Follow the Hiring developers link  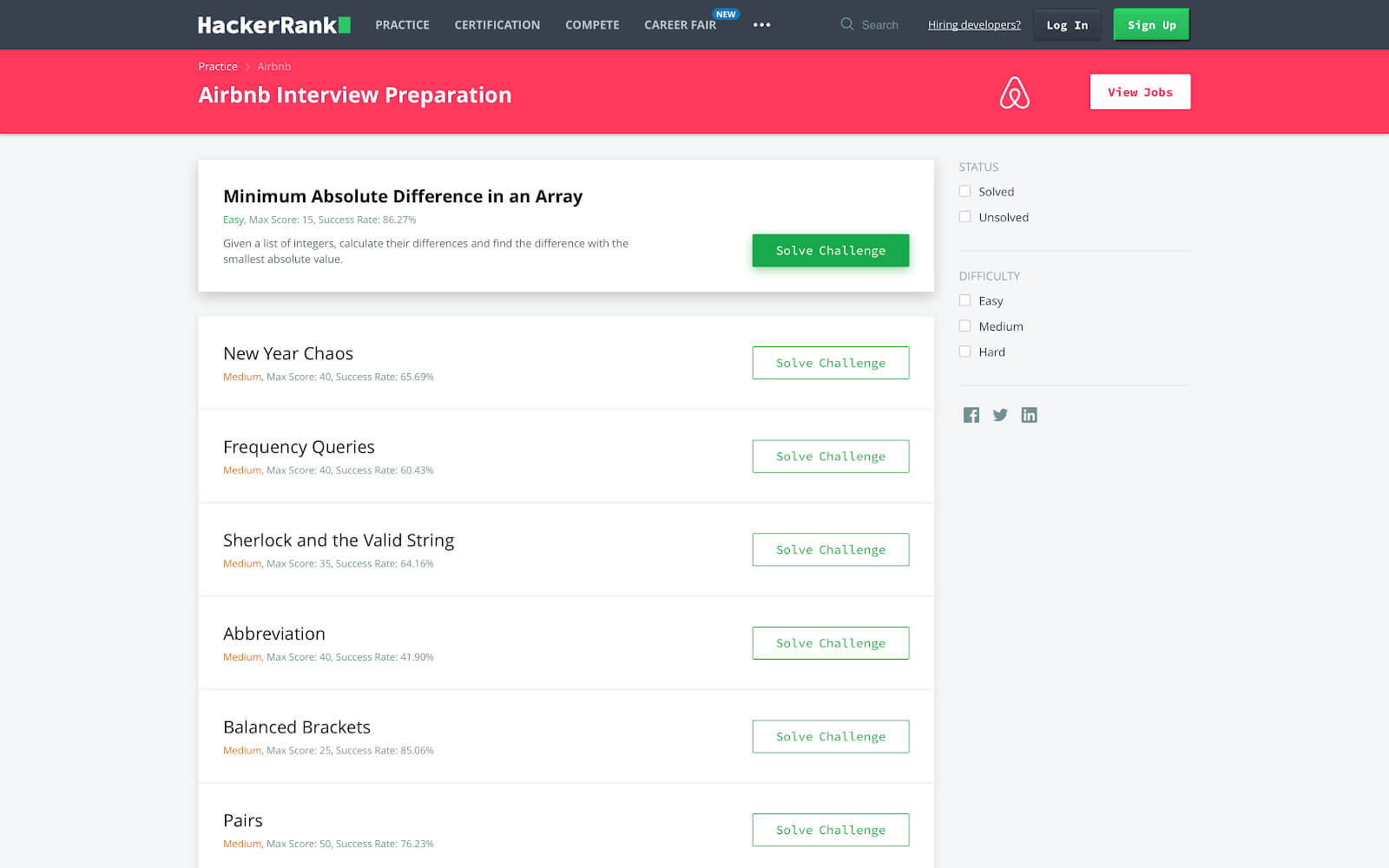pos(974,25)
